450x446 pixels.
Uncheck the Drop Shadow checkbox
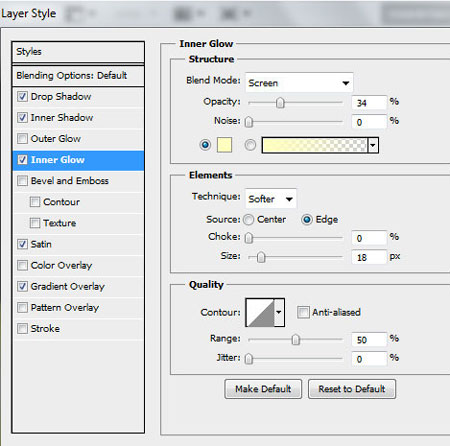click(22, 97)
